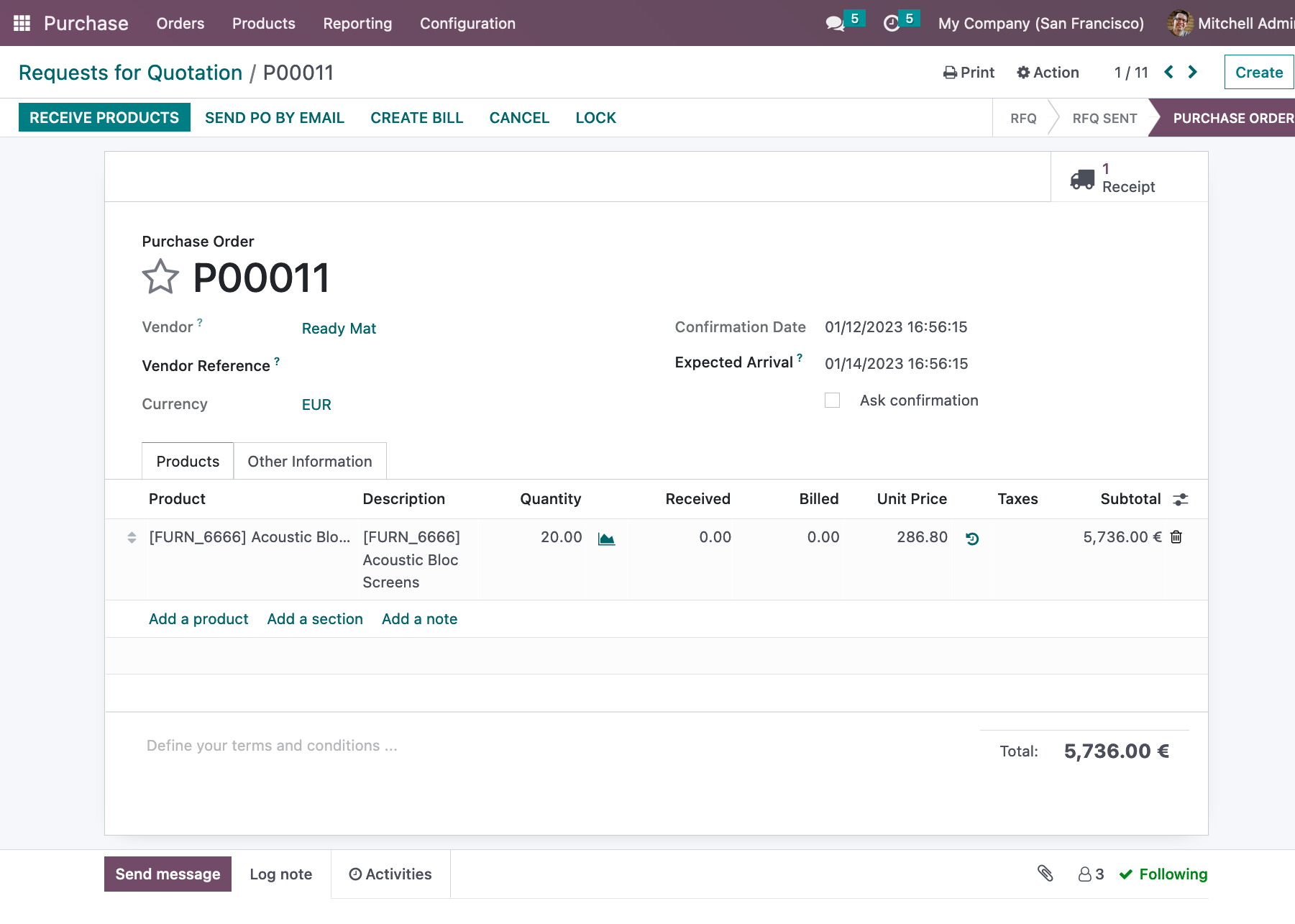Click the quantity value 20.00
This screenshot has height=924, width=1295.
point(561,537)
